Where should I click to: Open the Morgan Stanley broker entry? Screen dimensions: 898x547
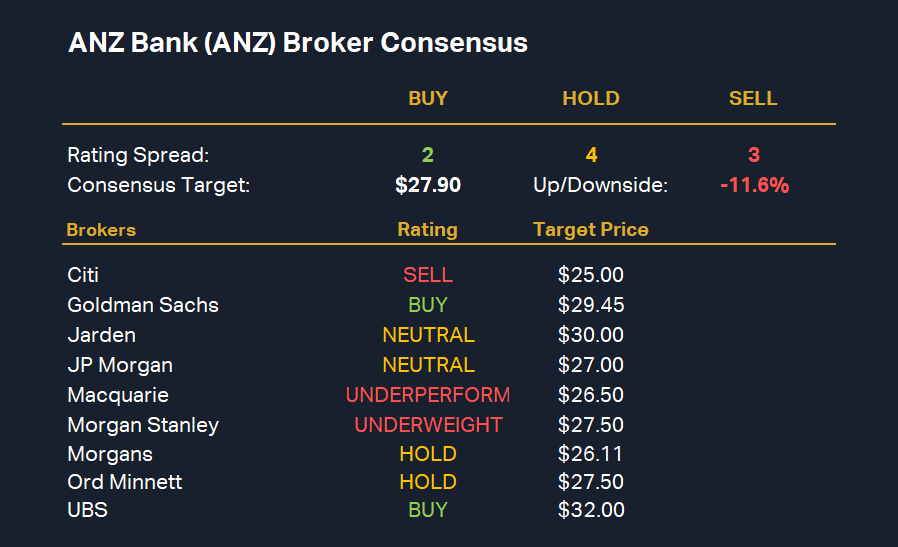143,425
